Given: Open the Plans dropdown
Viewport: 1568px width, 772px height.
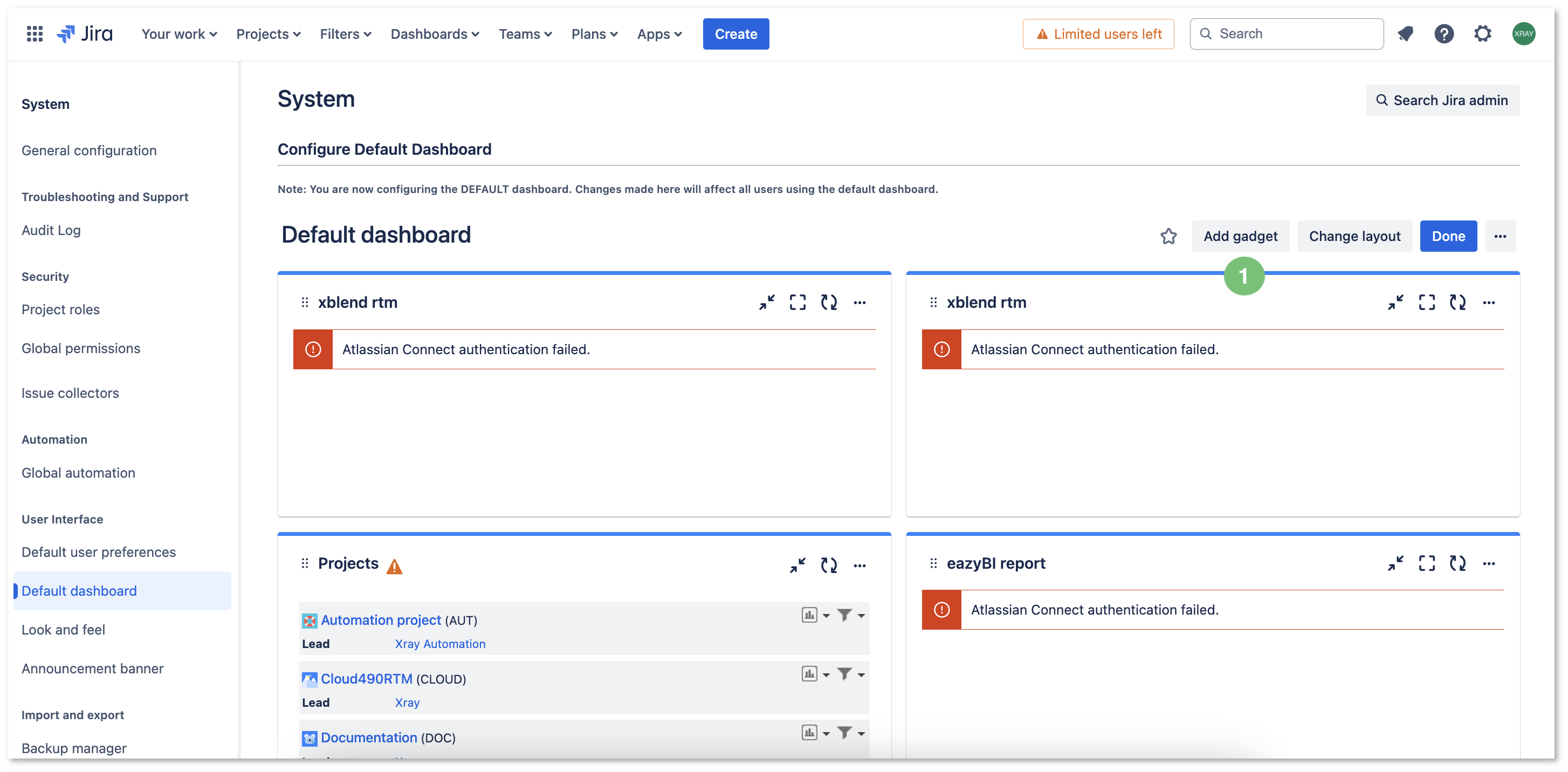Looking at the screenshot, I should (594, 34).
